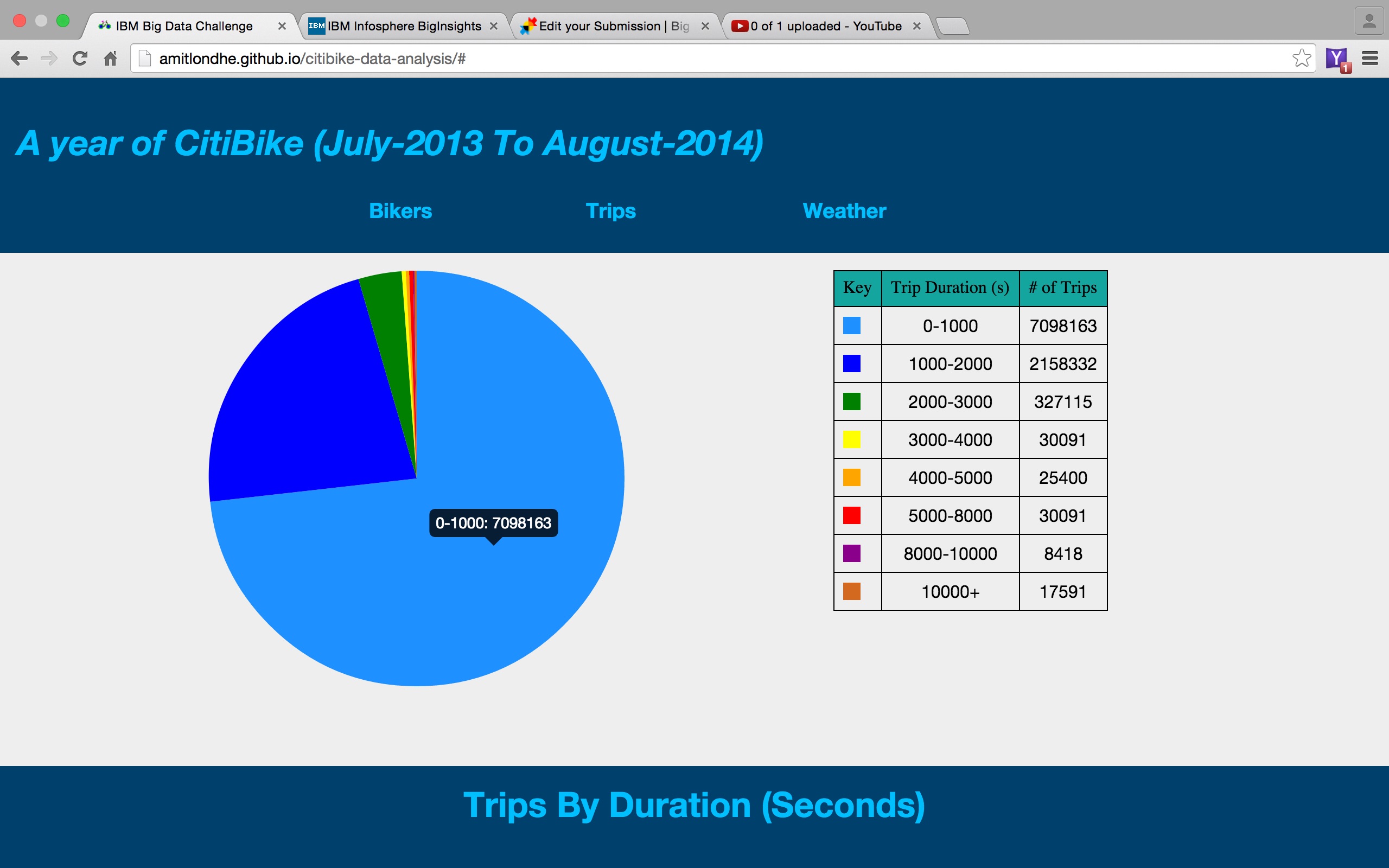The height and width of the screenshot is (868, 1389).
Task: Open the Weather section link
Action: click(844, 211)
